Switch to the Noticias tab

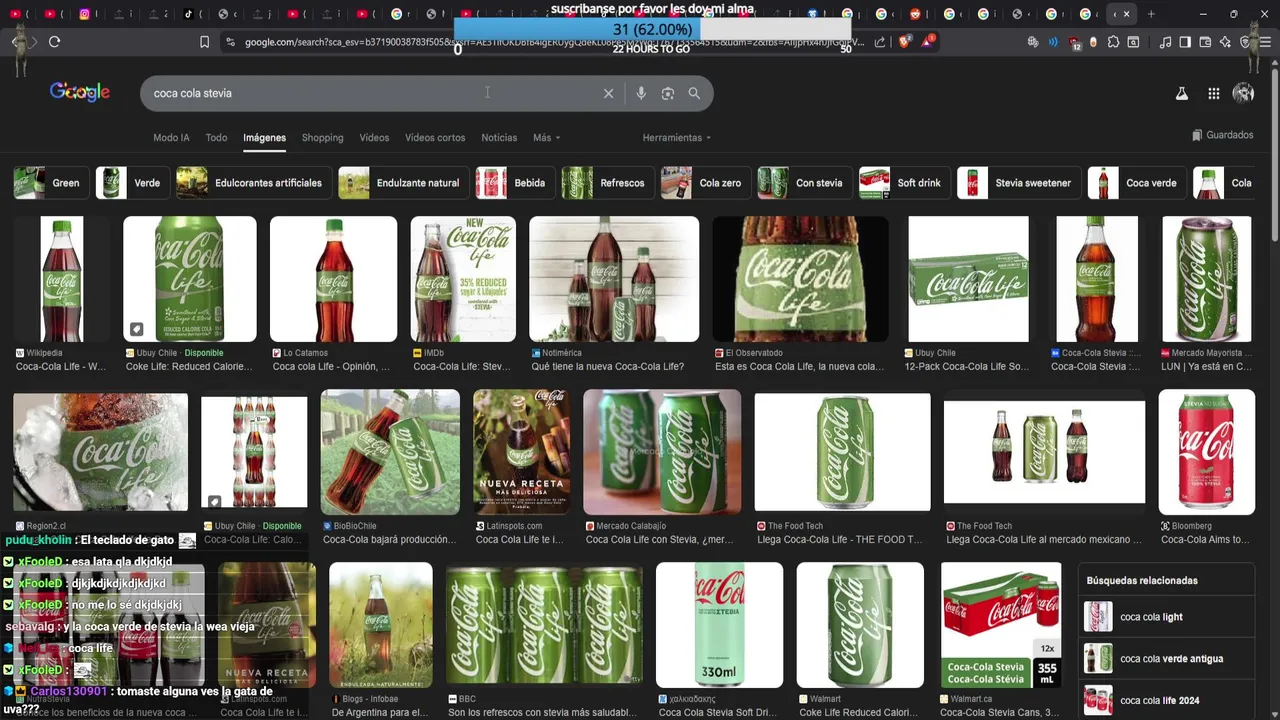[499, 138]
